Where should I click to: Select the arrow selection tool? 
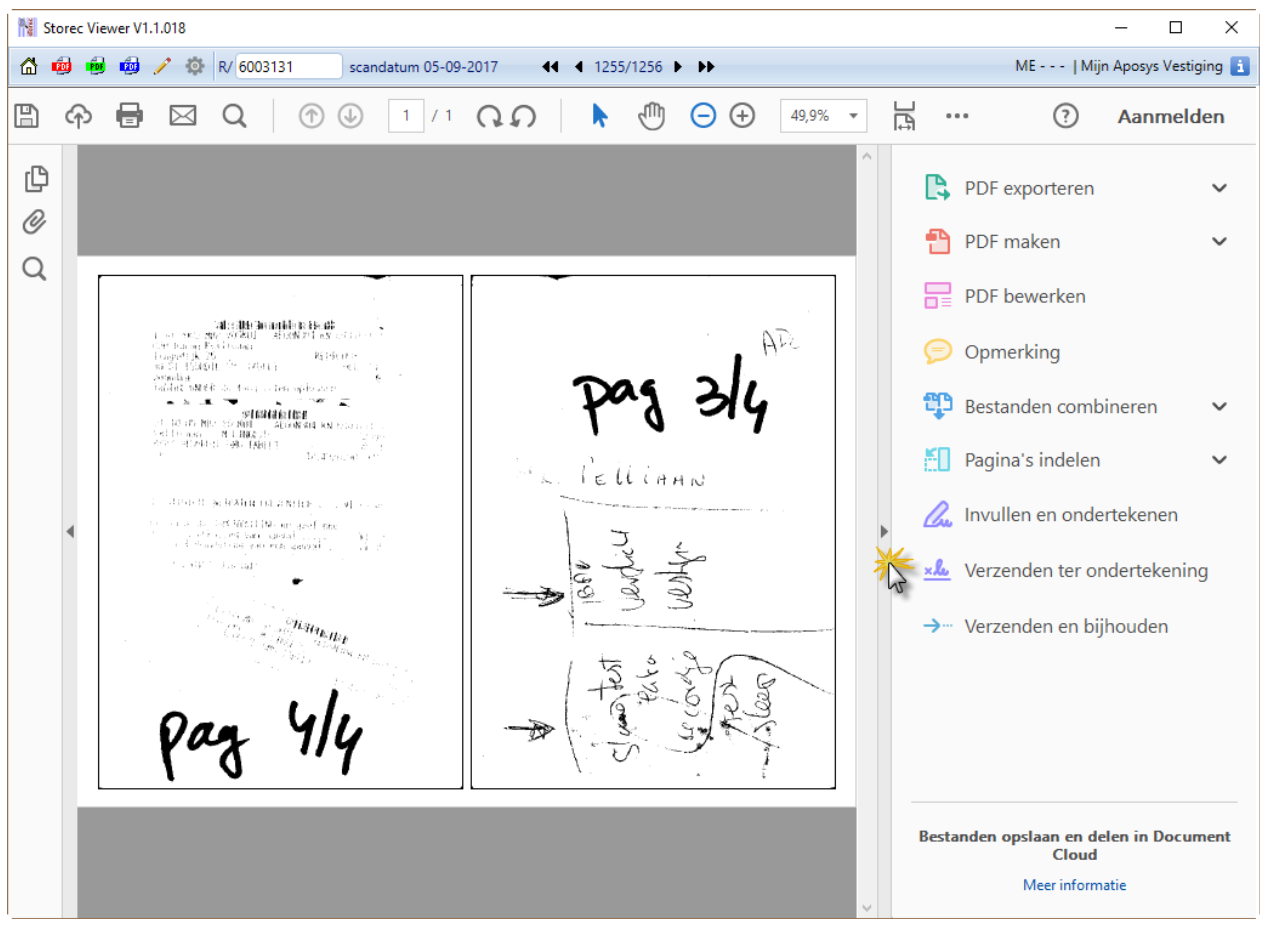click(600, 116)
